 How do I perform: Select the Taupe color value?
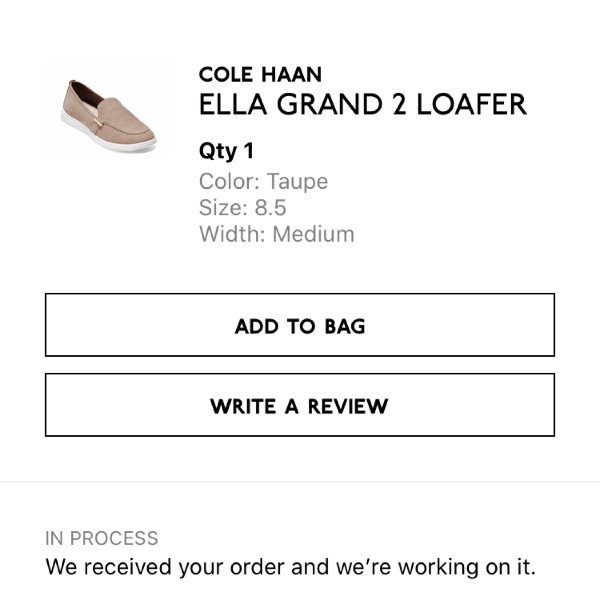click(297, 182)
